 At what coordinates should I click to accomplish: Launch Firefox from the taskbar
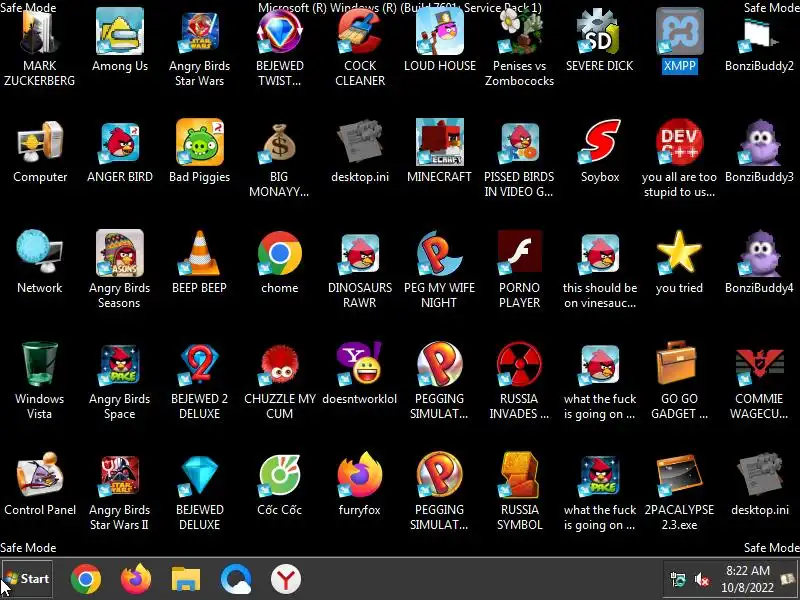136,579
